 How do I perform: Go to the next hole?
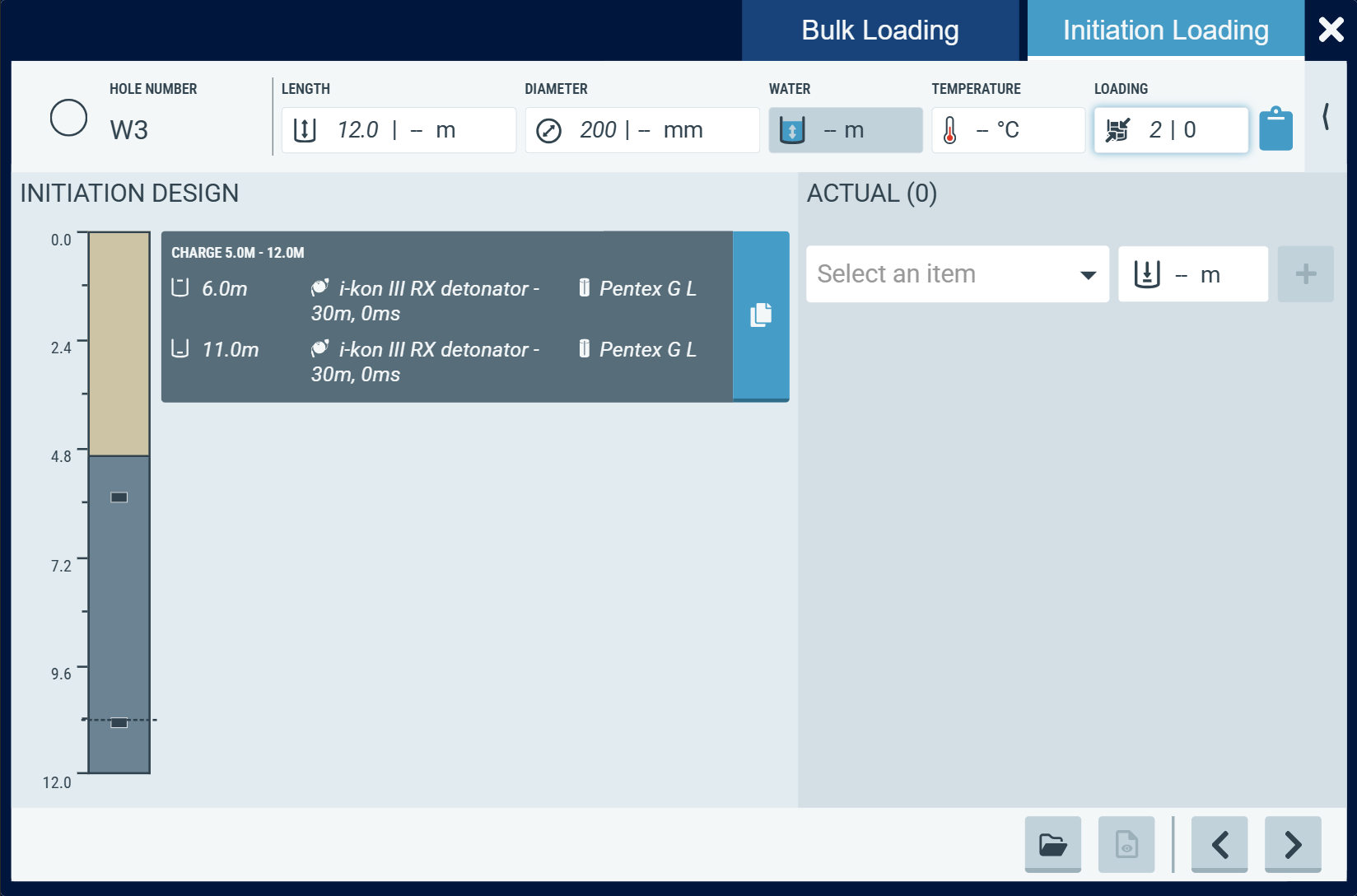tap(1293, 844)
